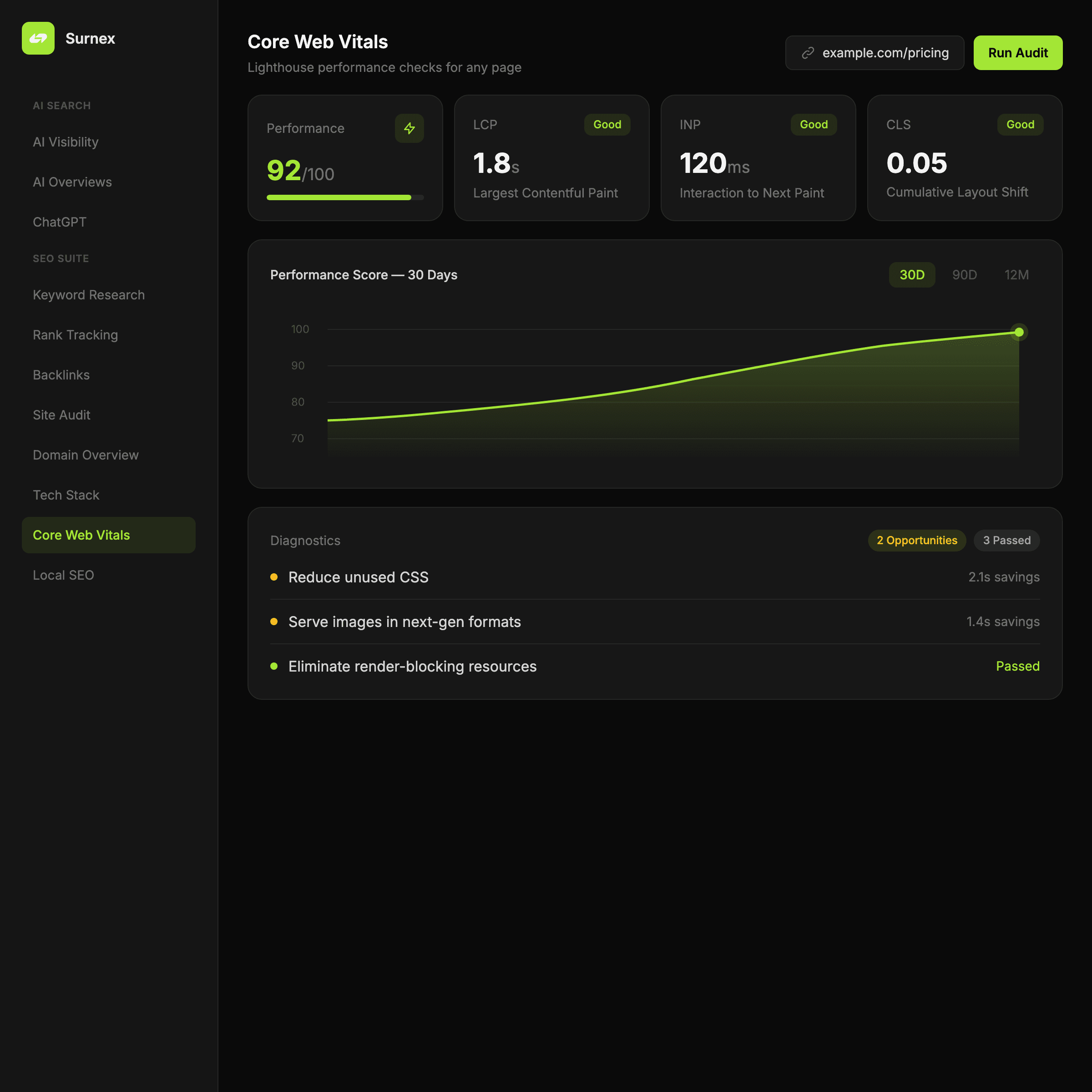Click the lightning bolt Performance icon

[x=409, y=128]
